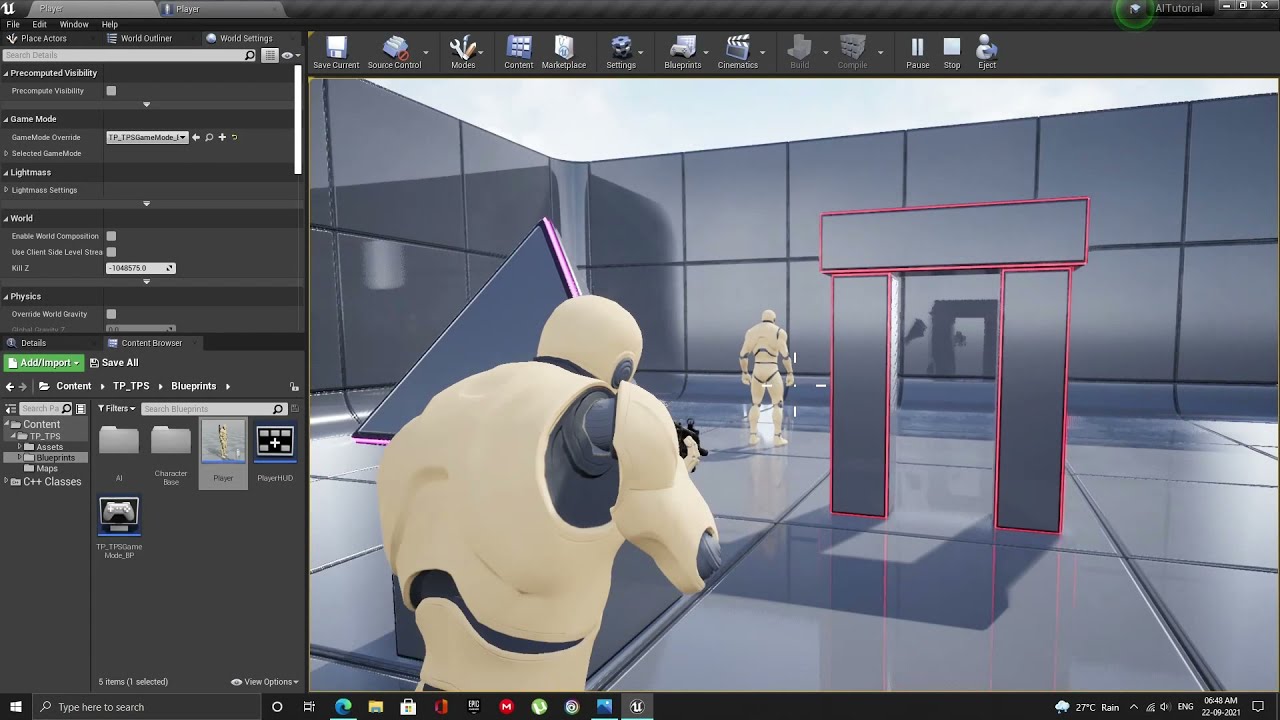
Task: Open the Cinematics toolbar icon
Action: point(738,53)
